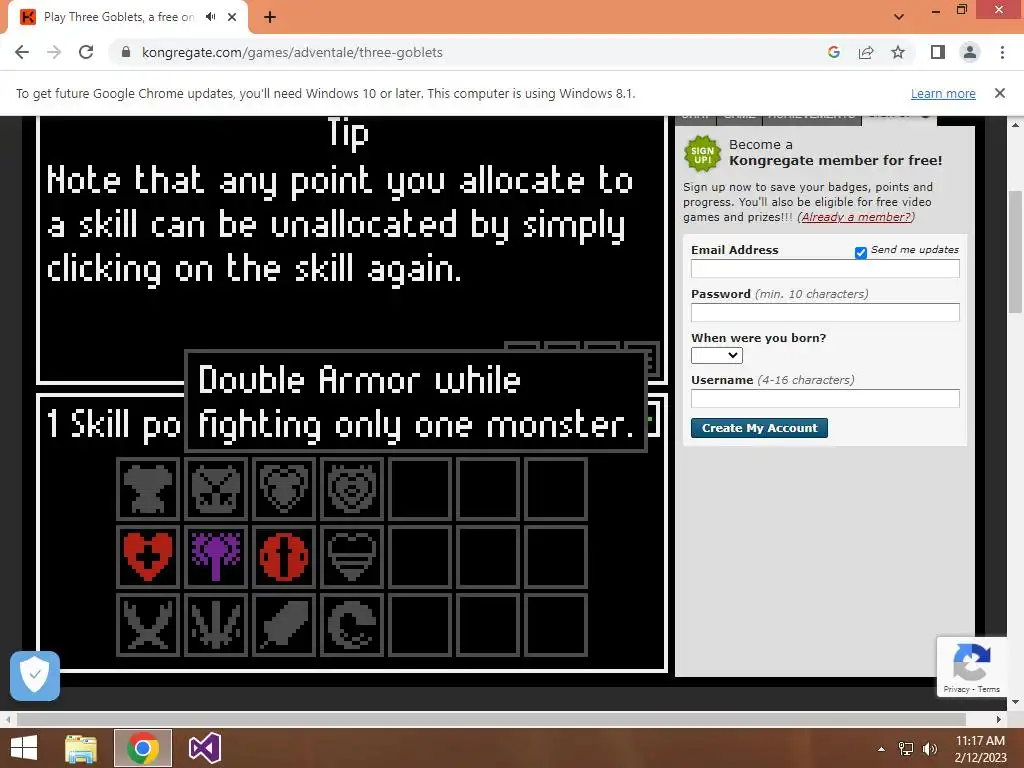The height and width of the screenshot is (768, 1024).
Task: Select the gray heart shield skill icon
Action: tap(284, 488)
